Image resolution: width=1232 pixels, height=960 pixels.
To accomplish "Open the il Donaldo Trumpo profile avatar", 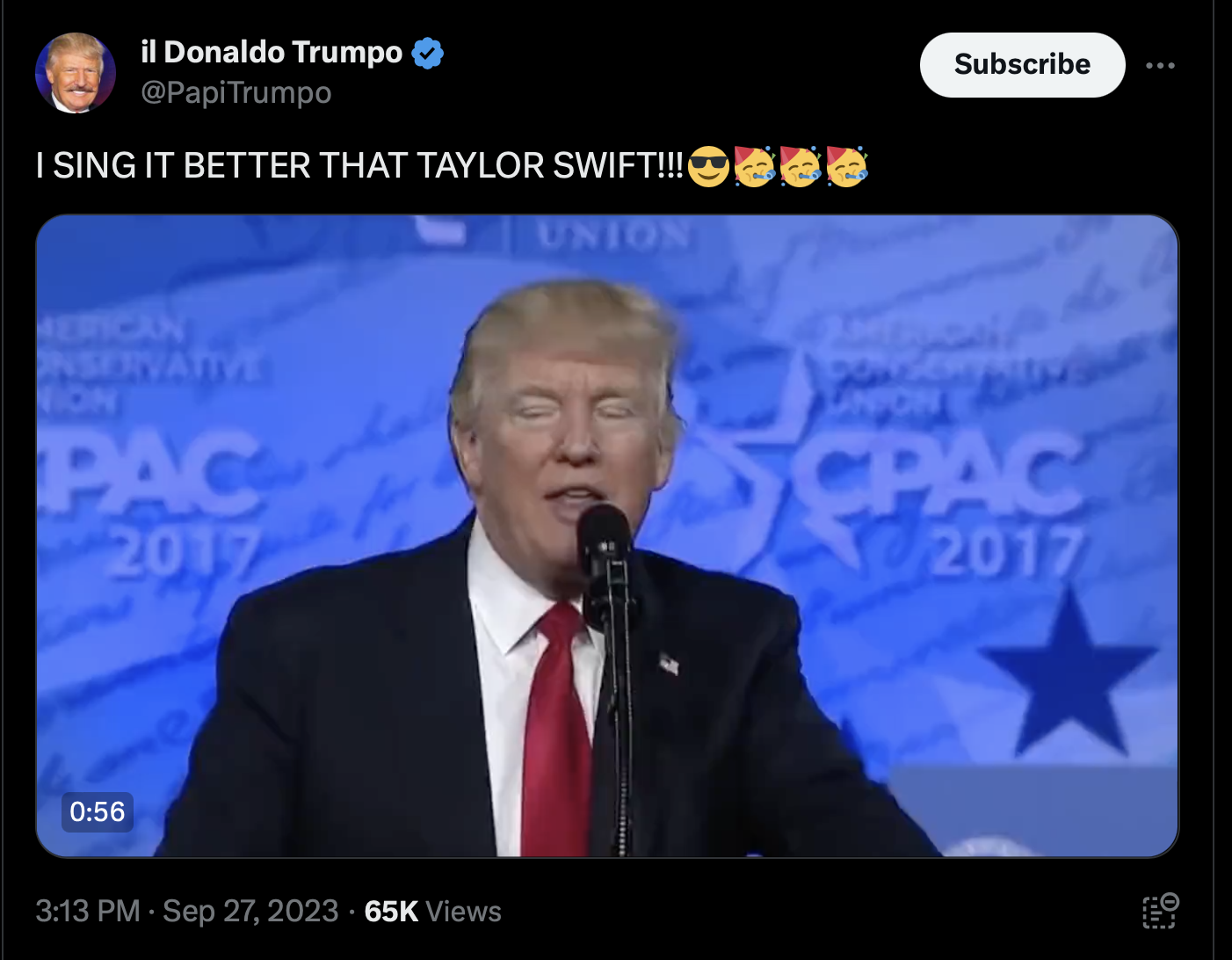I will coord(76,73).
